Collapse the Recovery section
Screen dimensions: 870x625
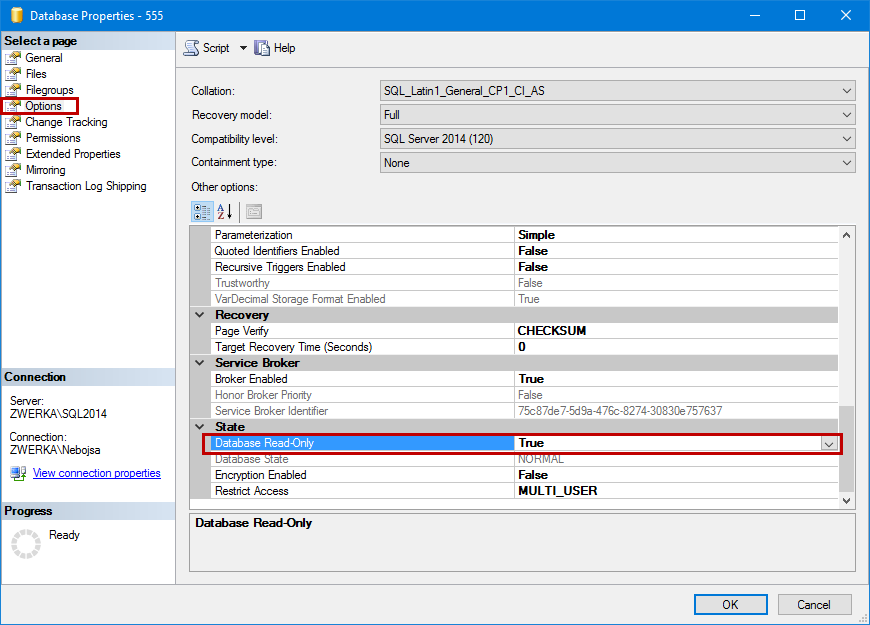pos(200,315)
